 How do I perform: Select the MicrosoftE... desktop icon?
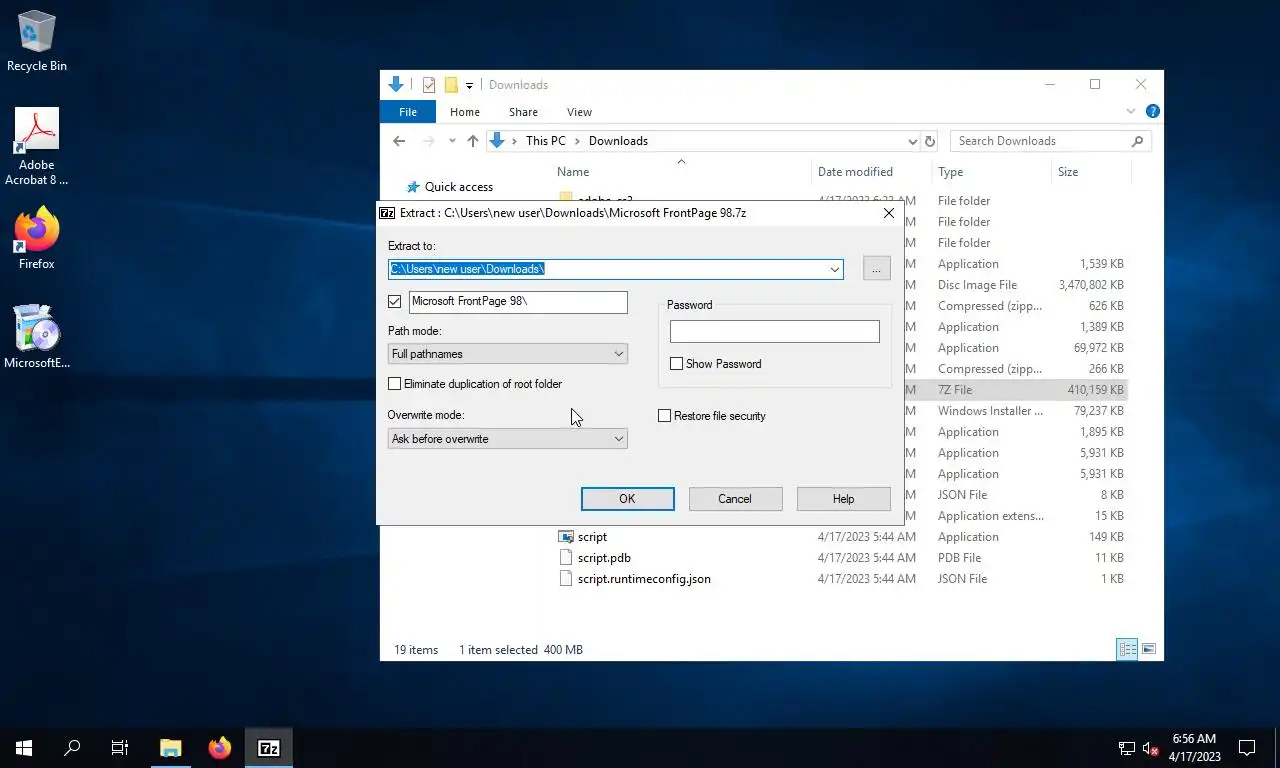pyautogui.click(x=37, y=337)
